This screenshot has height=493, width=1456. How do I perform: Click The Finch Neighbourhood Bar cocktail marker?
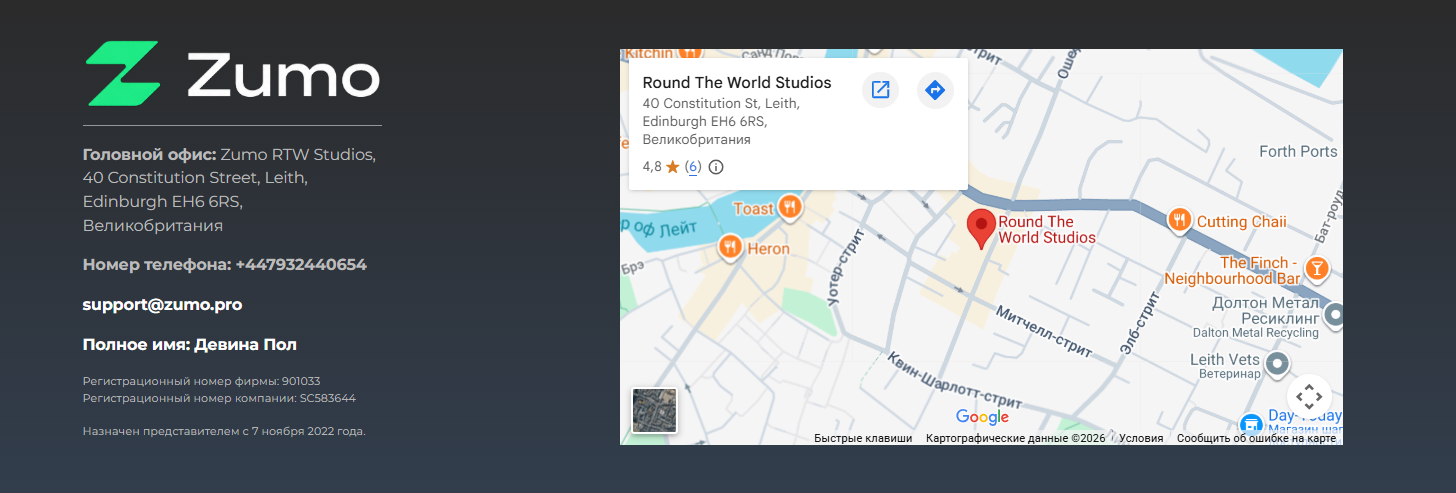(x=1318, y=268)
